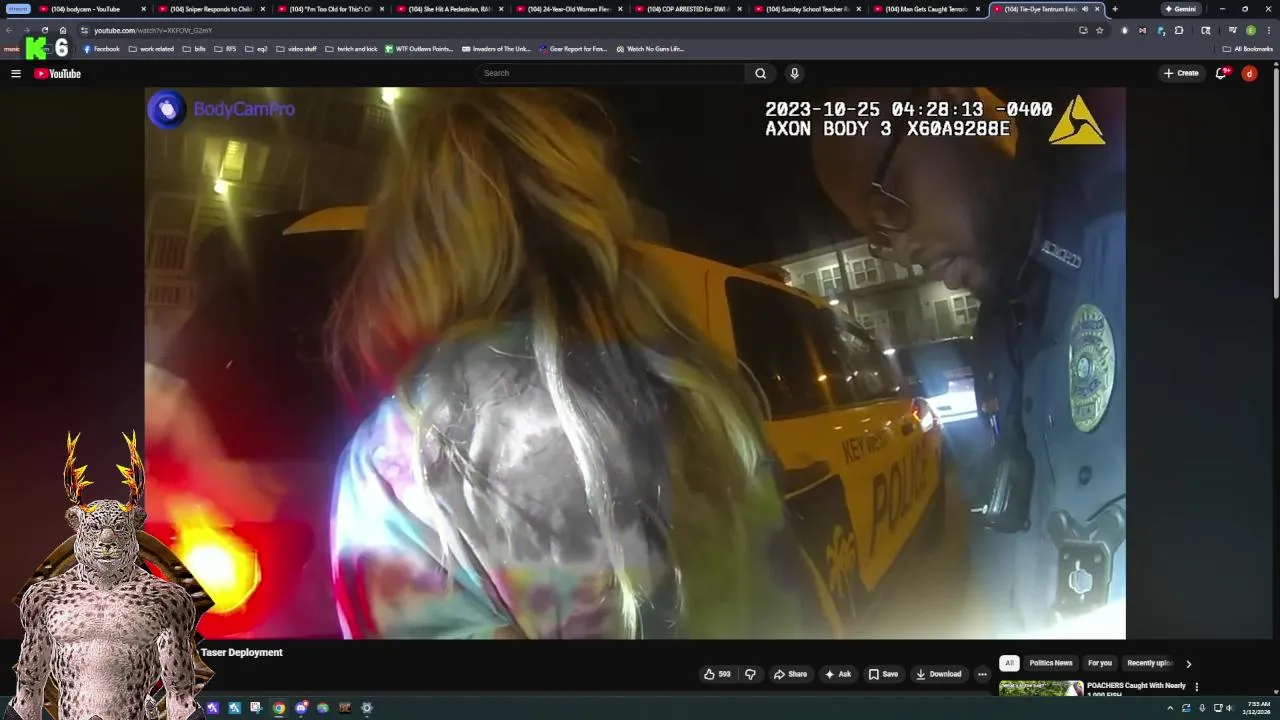Open YouTube notifications bell
This screenshot has height=720, width=1280.
tap(1222, 73)
